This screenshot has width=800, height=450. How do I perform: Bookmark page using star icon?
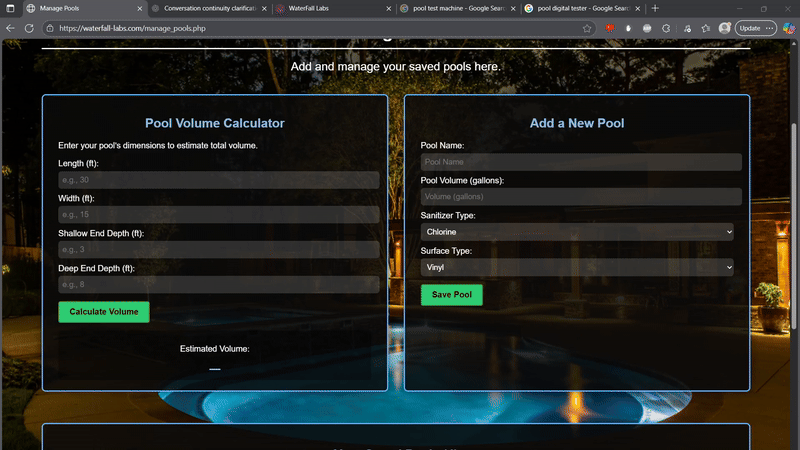[587, 28]
